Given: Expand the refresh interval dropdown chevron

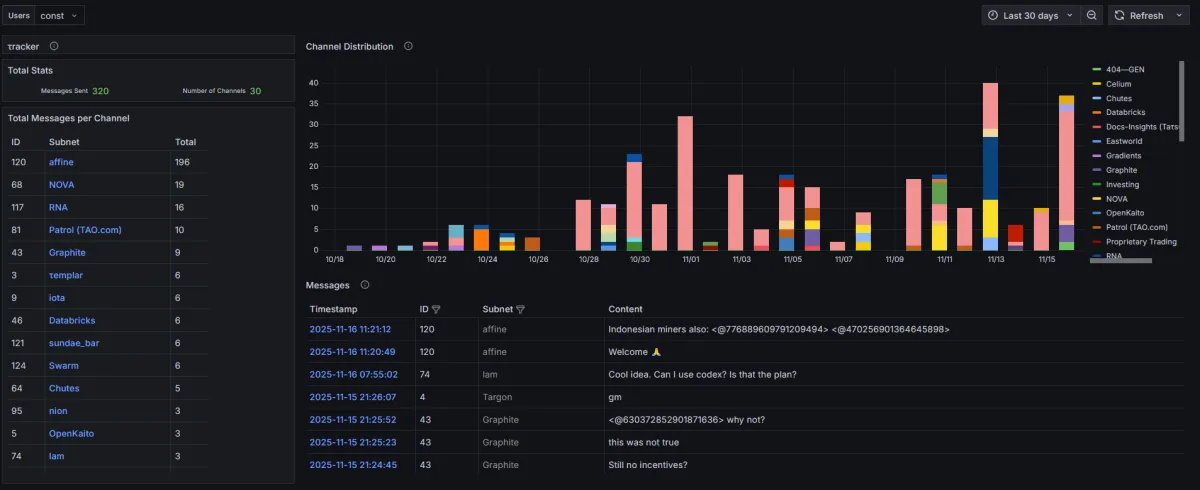Looking at the screenshot, I should 1177,15.
